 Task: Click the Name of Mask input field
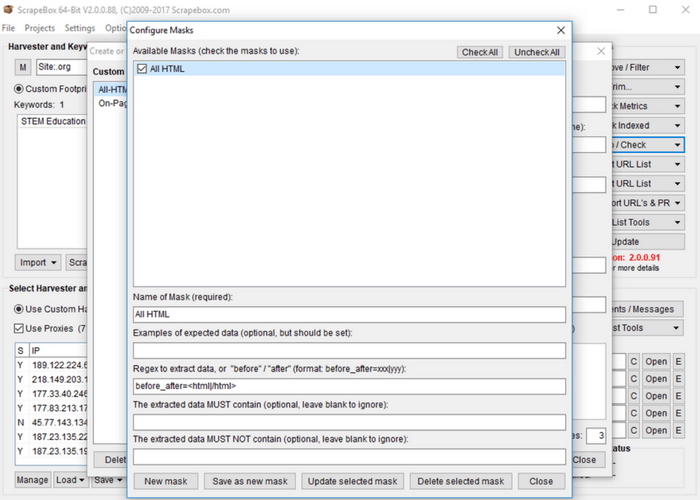(x=349, y=314)
